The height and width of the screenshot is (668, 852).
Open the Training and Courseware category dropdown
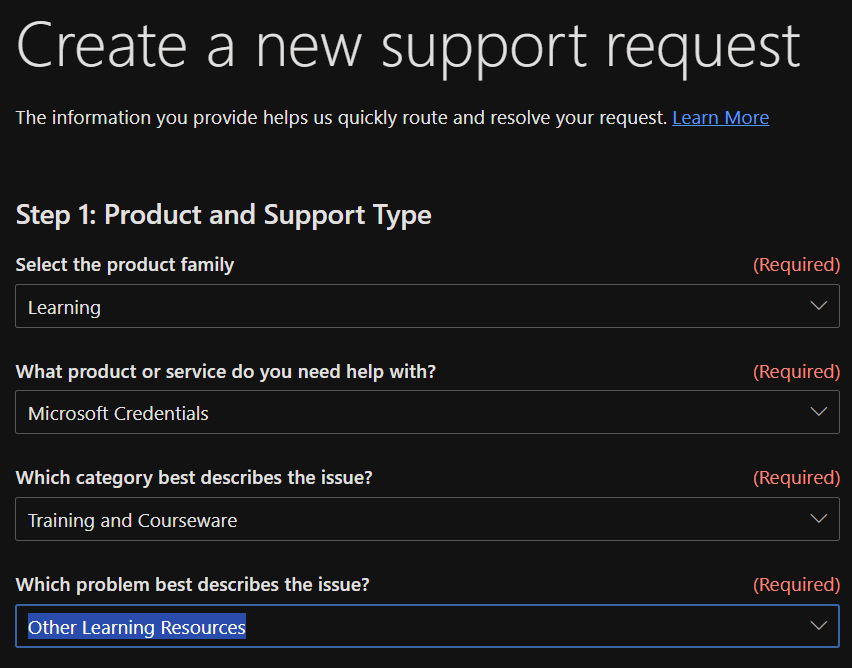pyautogui.click(x=427, y=519)
